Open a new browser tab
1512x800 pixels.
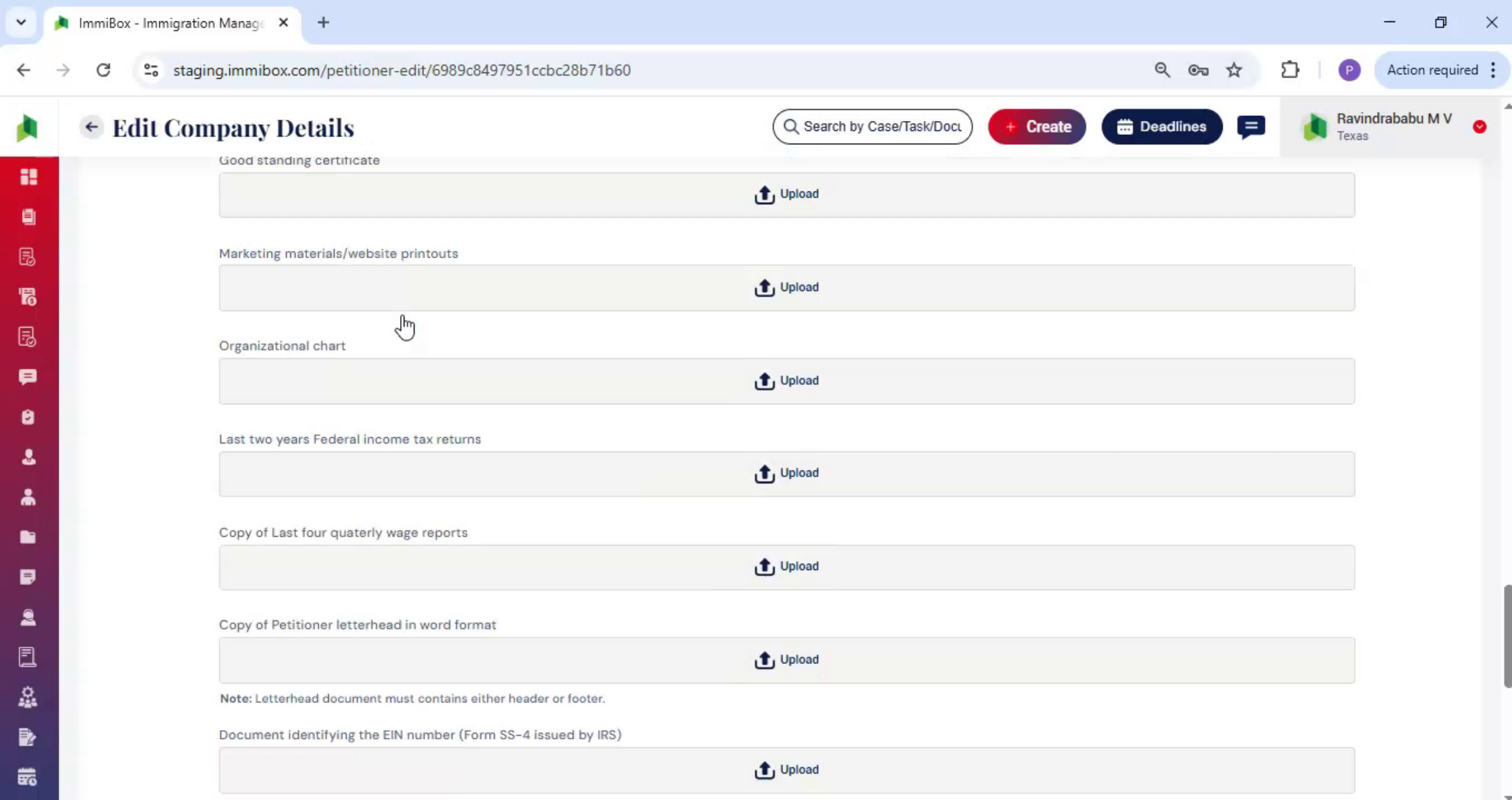pyautogui.click(x=323, y=23)
